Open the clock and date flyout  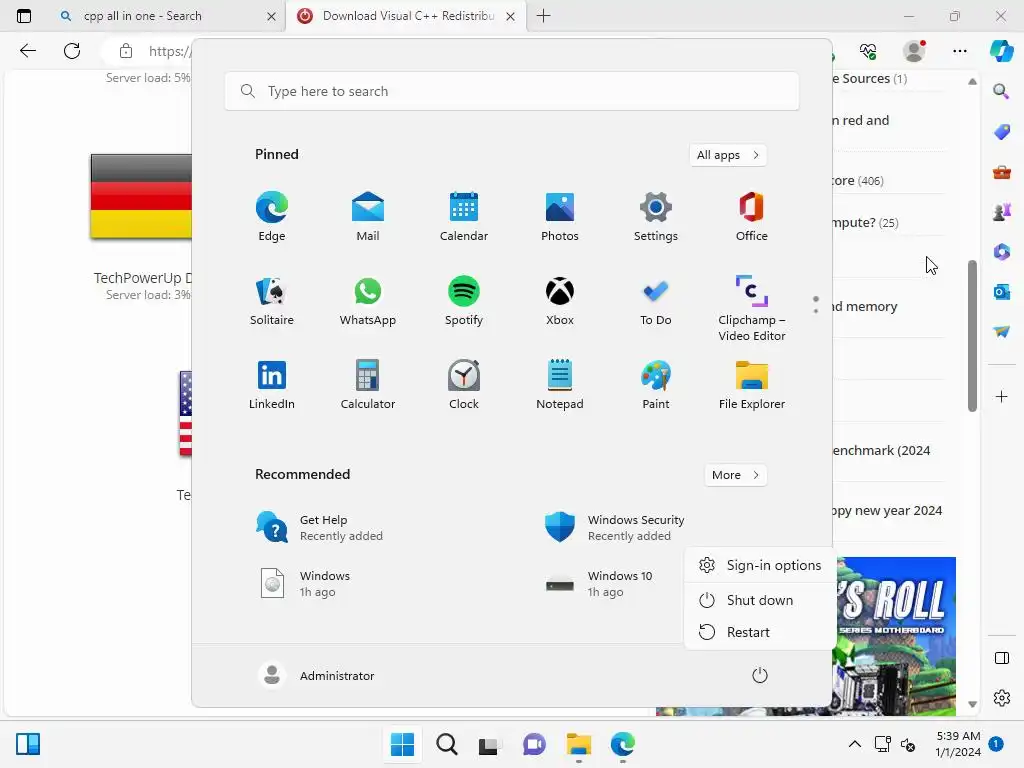click(x=958, y=744)
